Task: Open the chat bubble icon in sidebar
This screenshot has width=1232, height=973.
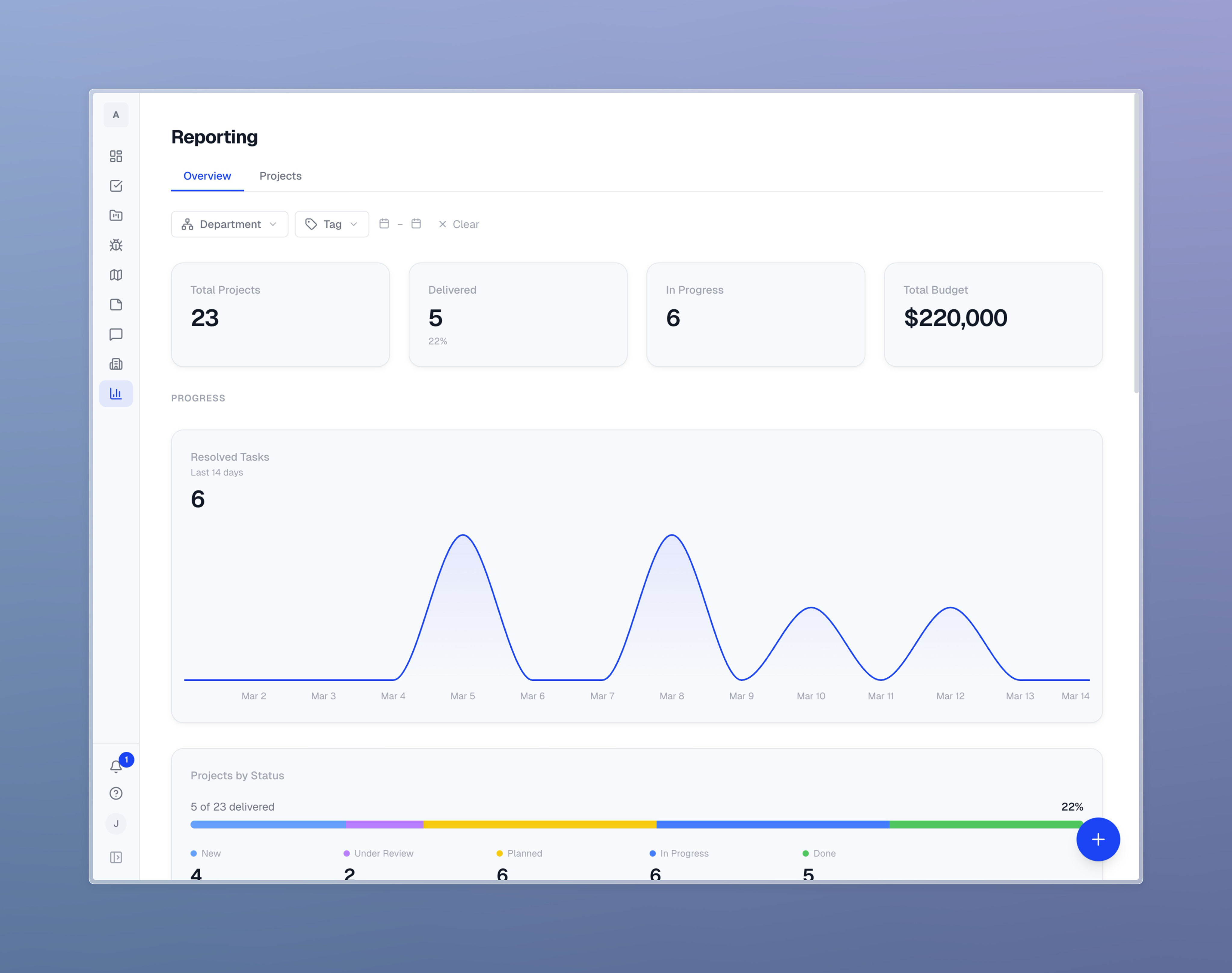Action: coord(116,334)
